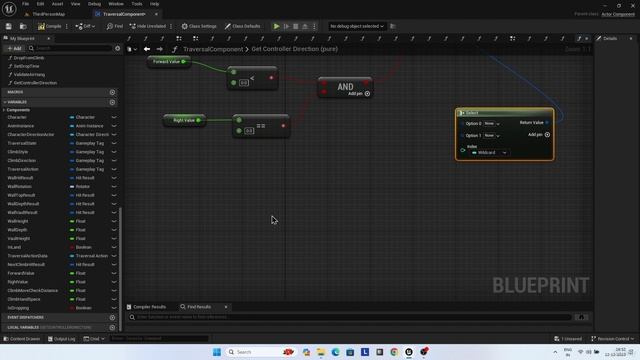The width and height of the screenshot is (640, 360).
Task: Click TraversalComponent in the breadcrumb
Action: (x=213, y=49)
